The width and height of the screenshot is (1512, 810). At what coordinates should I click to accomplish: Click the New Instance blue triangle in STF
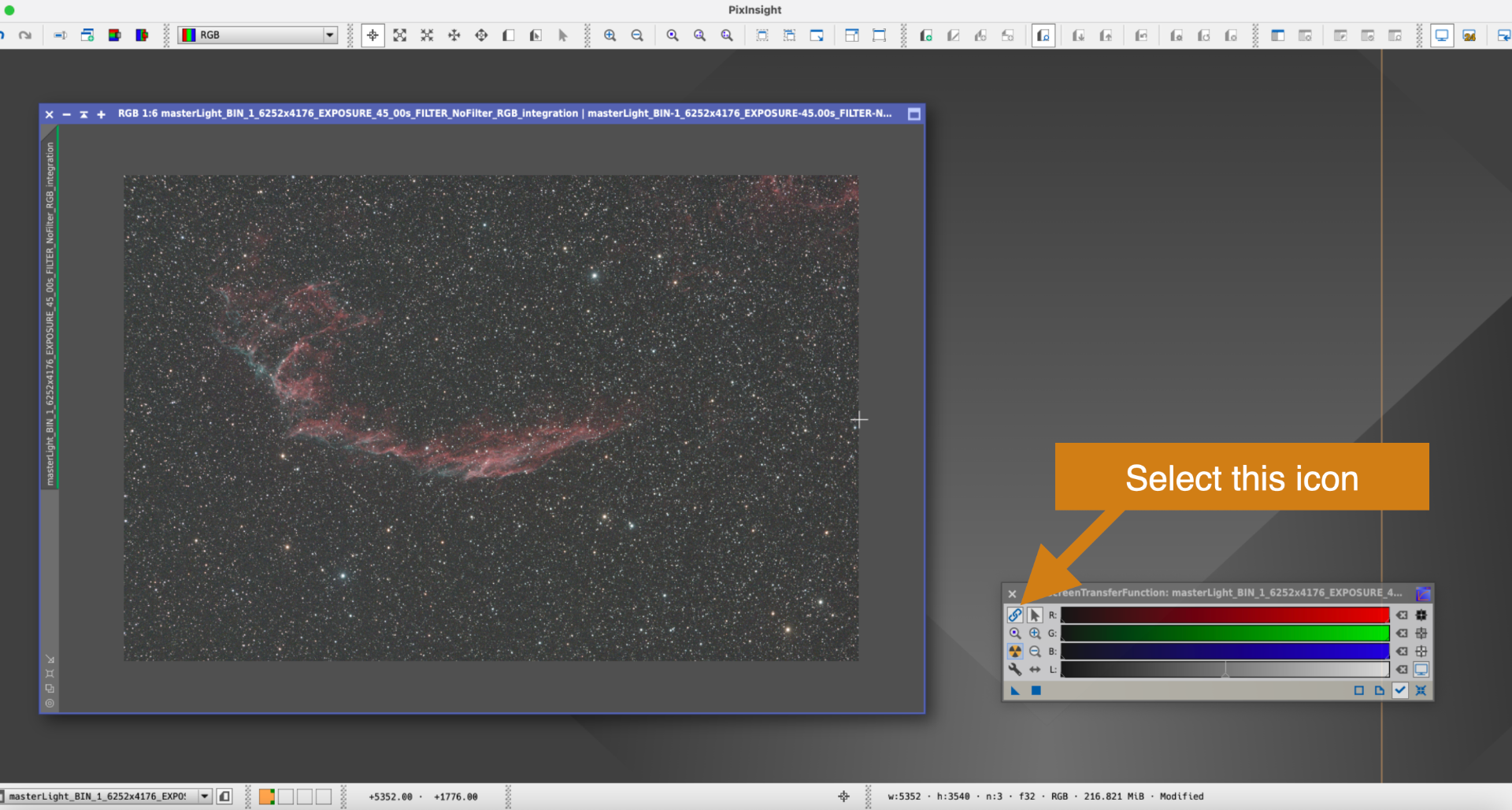tap(1015, 691)
